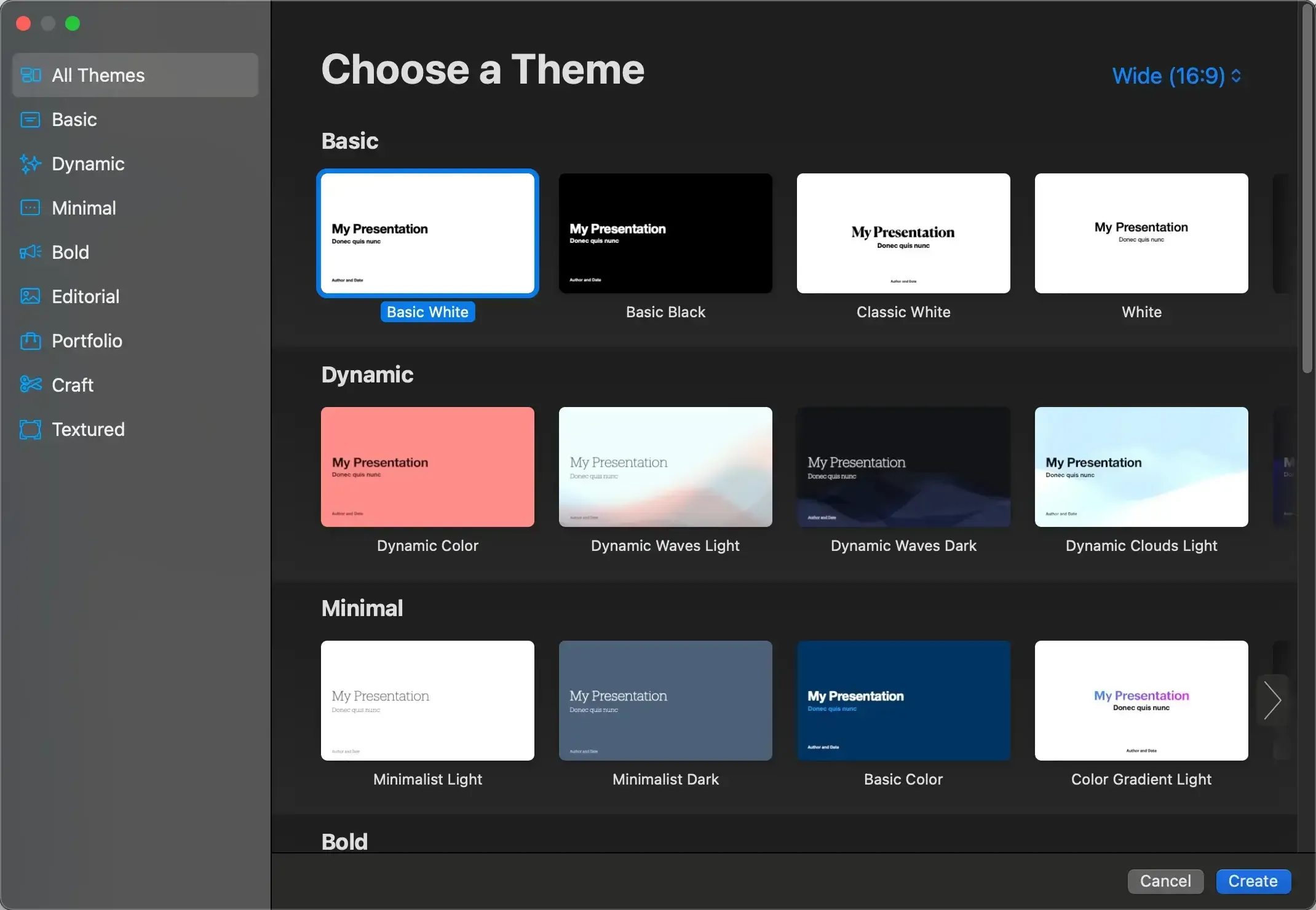Click the "Dynamic Waves Light" label

click(665, 545)
